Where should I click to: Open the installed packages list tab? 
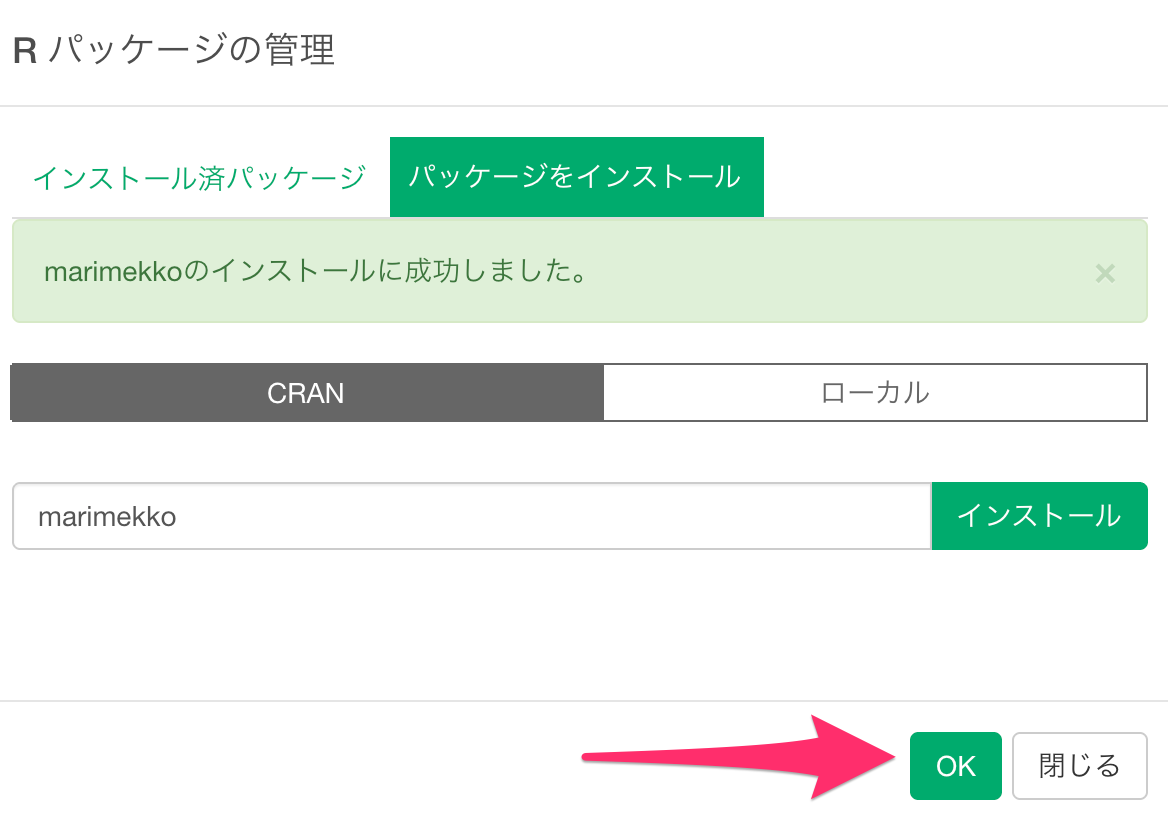200,177
